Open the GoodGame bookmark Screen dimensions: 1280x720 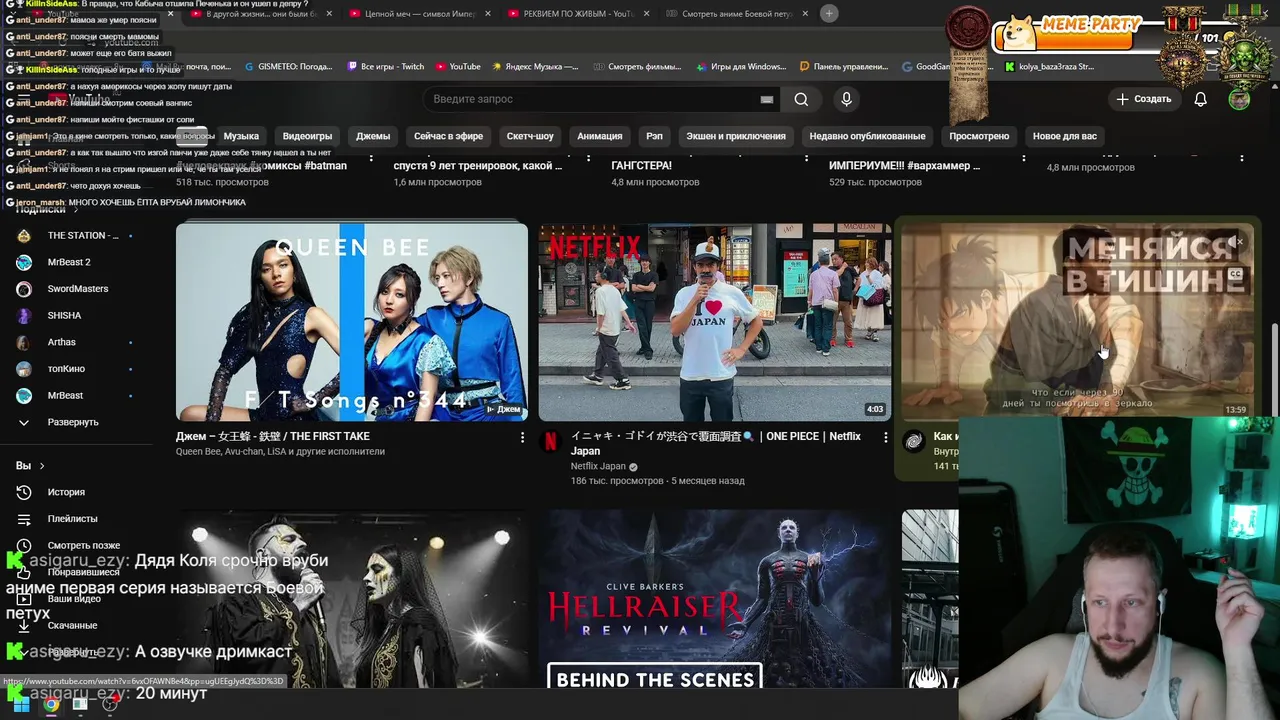(928, 67)
